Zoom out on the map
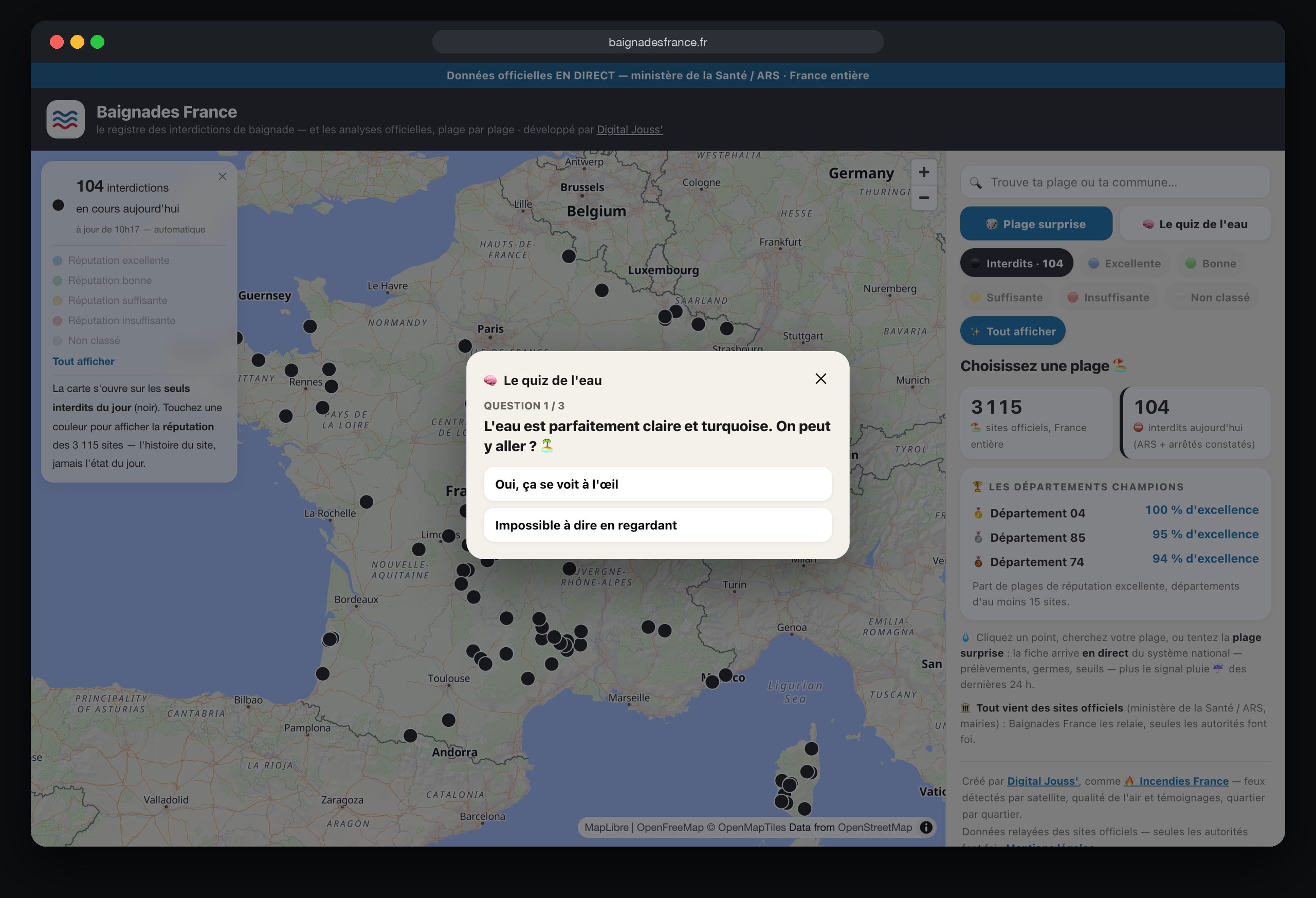The height and width of the screenshot is (898, 1316). pos(924,197)
